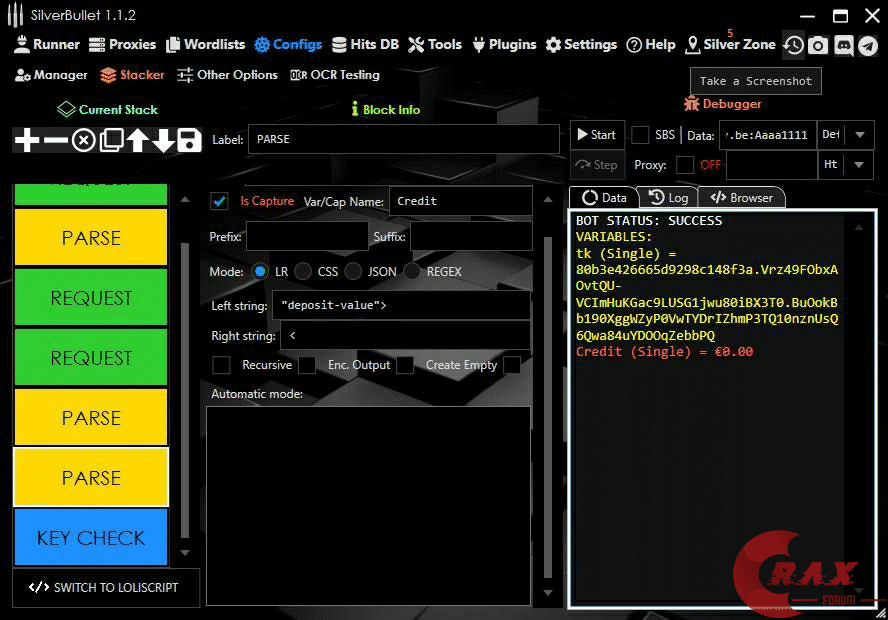Clone the selected block with the copy icon
Viewport: 888px width, 620px height.
click(x=112, y=140)
